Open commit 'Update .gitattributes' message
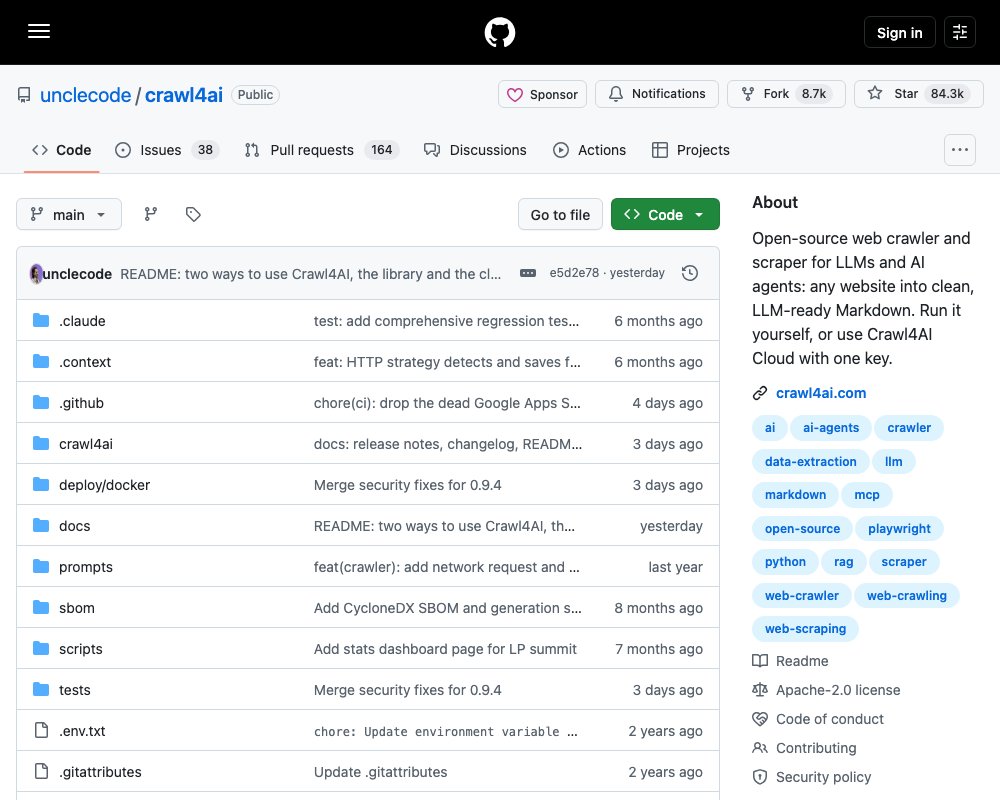 (380, 772)
